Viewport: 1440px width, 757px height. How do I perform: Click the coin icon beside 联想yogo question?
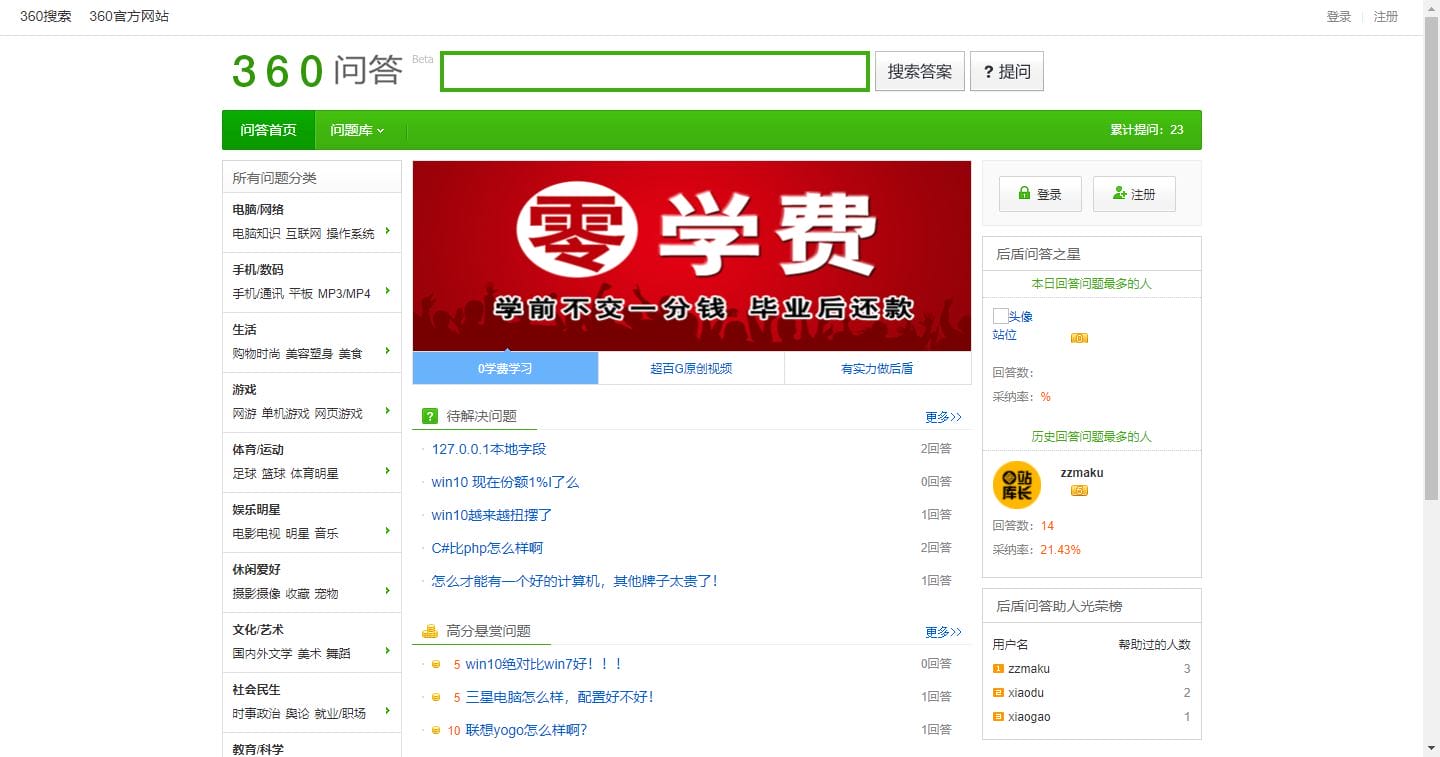click(x=438, y=729)
